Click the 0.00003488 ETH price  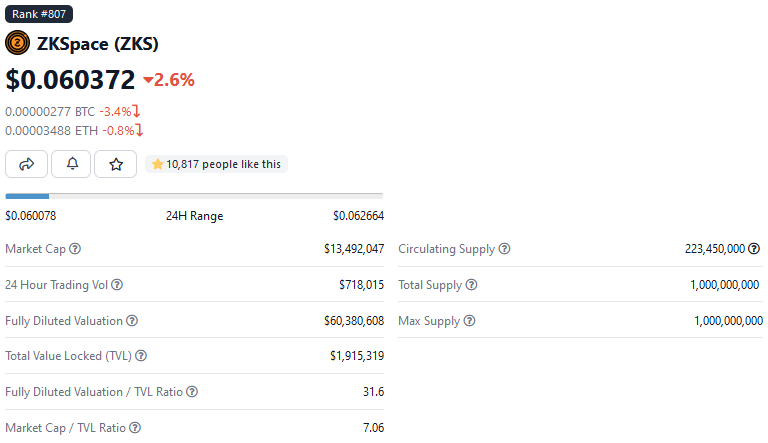(51, 131)
